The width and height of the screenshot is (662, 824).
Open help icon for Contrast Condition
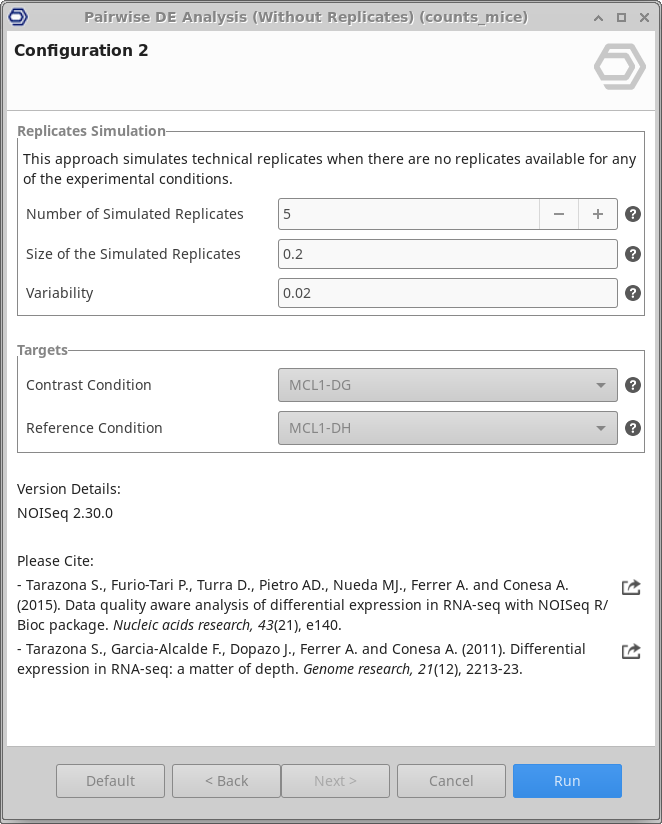(632, 385)
